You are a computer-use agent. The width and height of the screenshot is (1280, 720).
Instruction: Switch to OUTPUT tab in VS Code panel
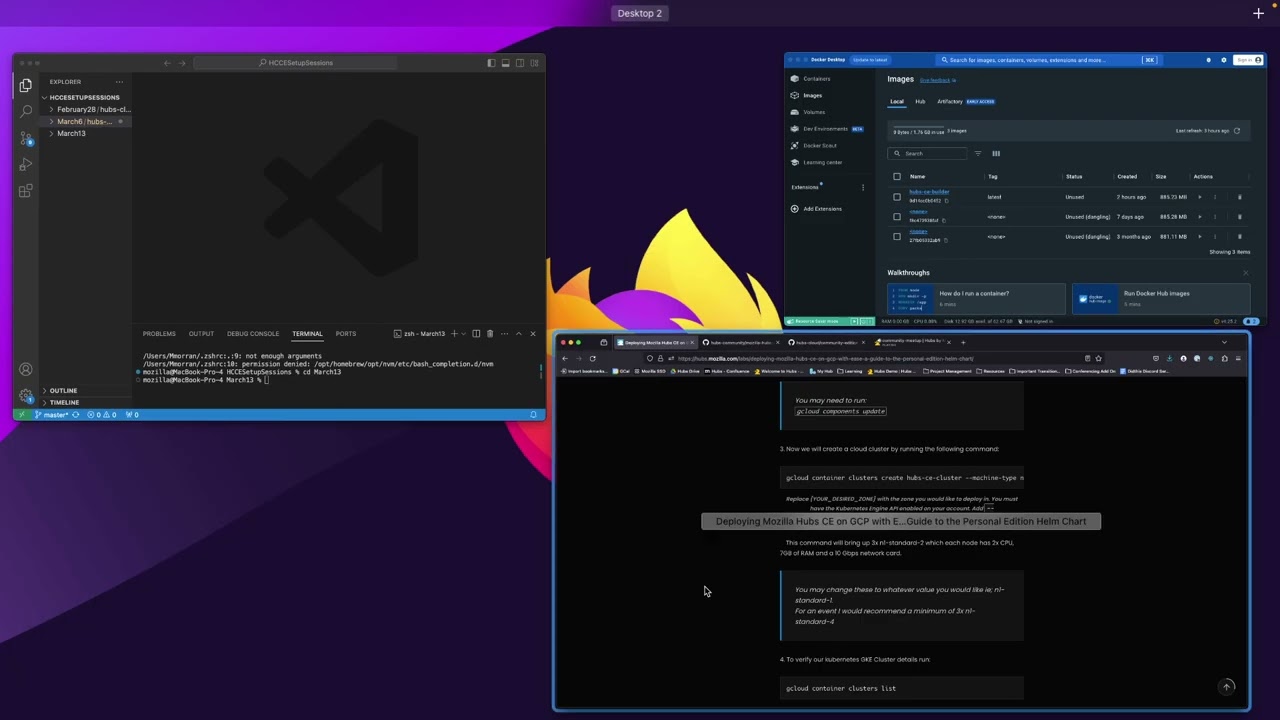click(x=201, y=333)
